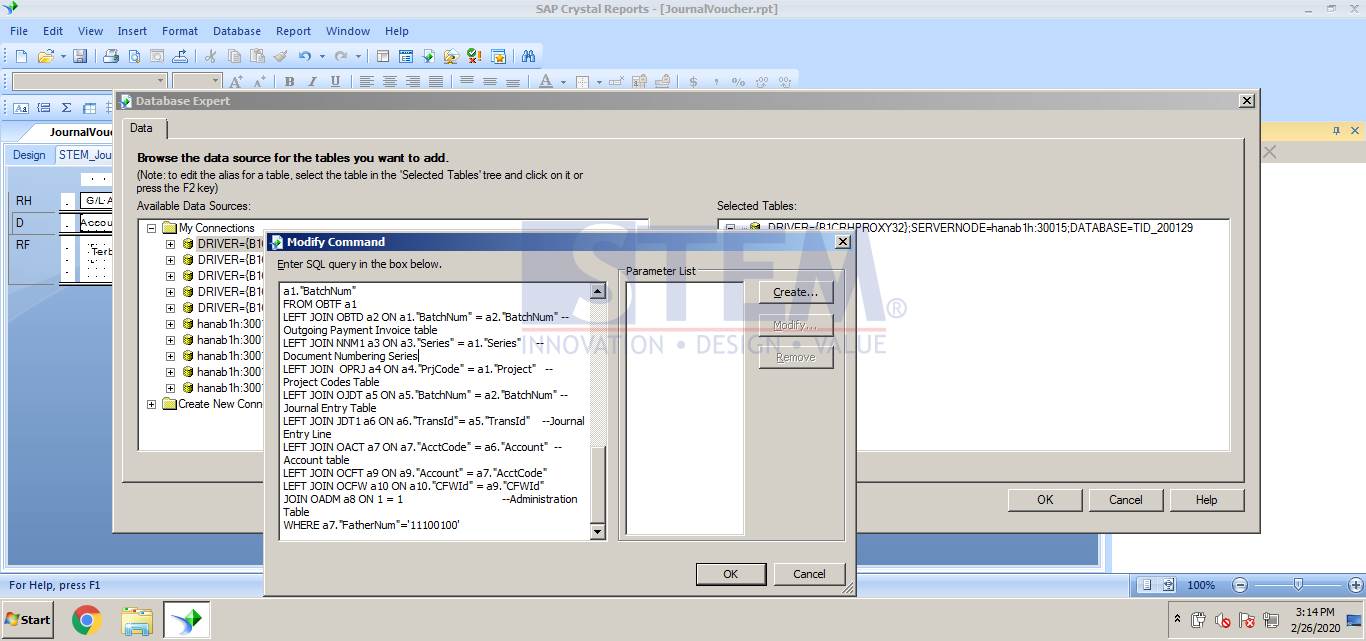1366x641 pixels.
Task: Click the Insert Summary sigma icon
Action: pyautogui.click(x=66, y=108)
